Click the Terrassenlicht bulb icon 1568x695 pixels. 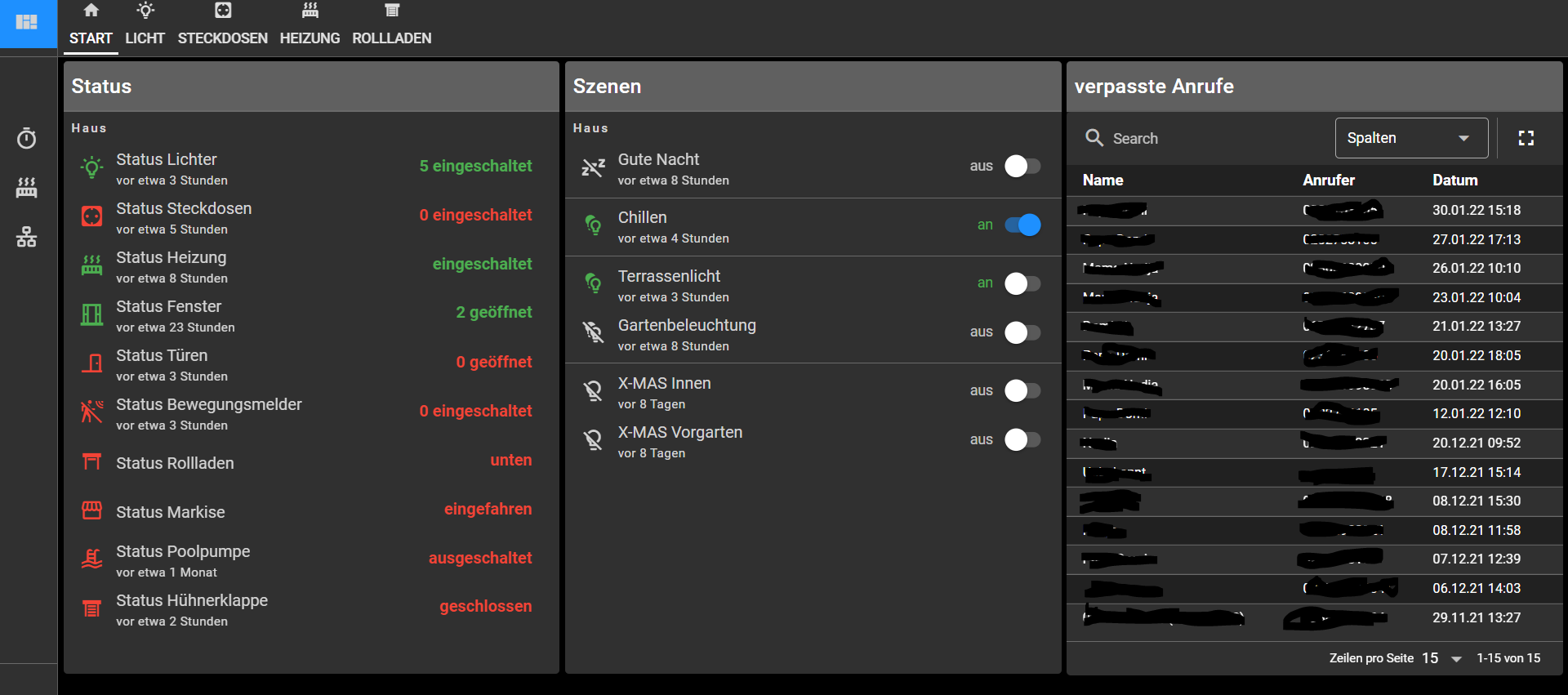click(593, 283)
